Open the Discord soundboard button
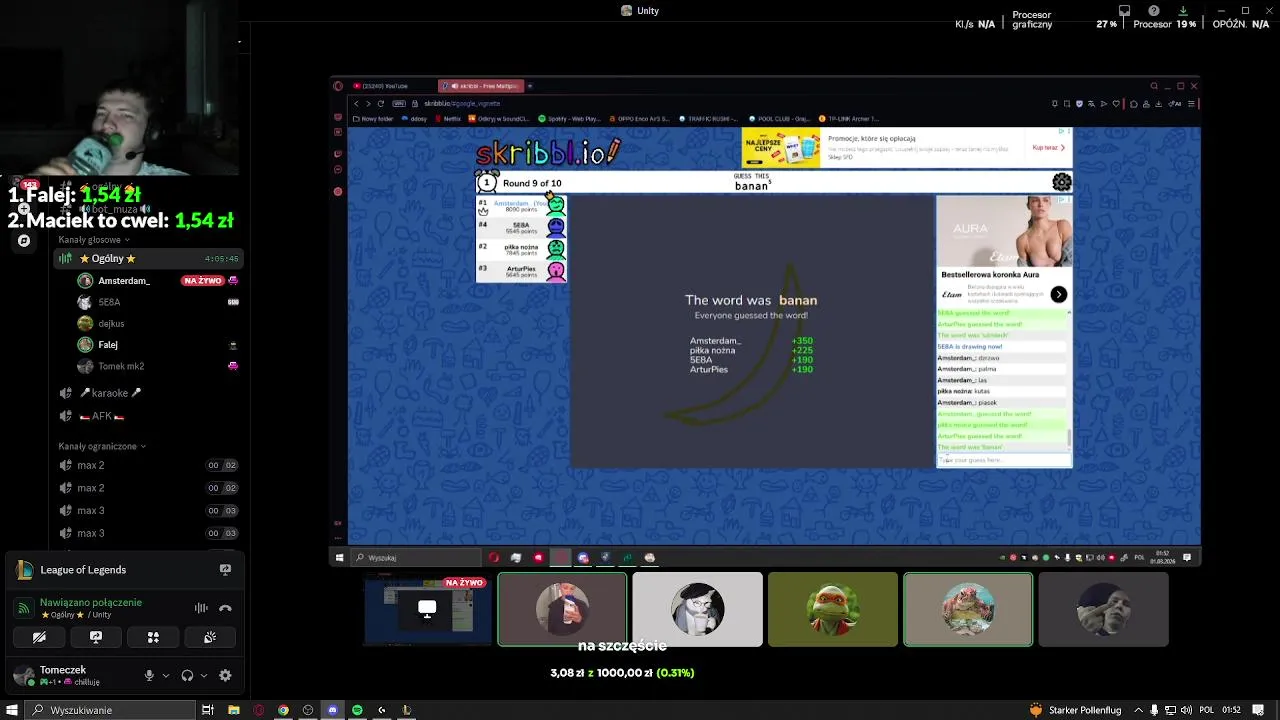The width and height of the screenshot is (1280, 720). coord(210,637)
